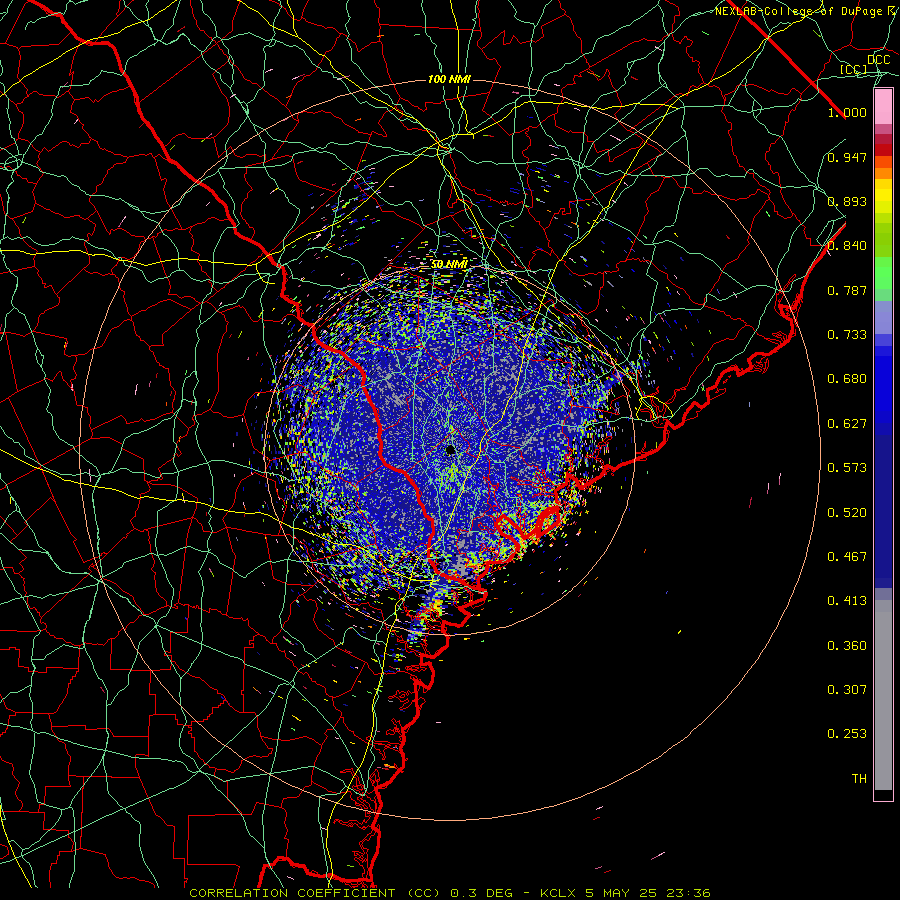Click the 0.947 scale value
The image size is (900, 900).
(x=847, y=157)
